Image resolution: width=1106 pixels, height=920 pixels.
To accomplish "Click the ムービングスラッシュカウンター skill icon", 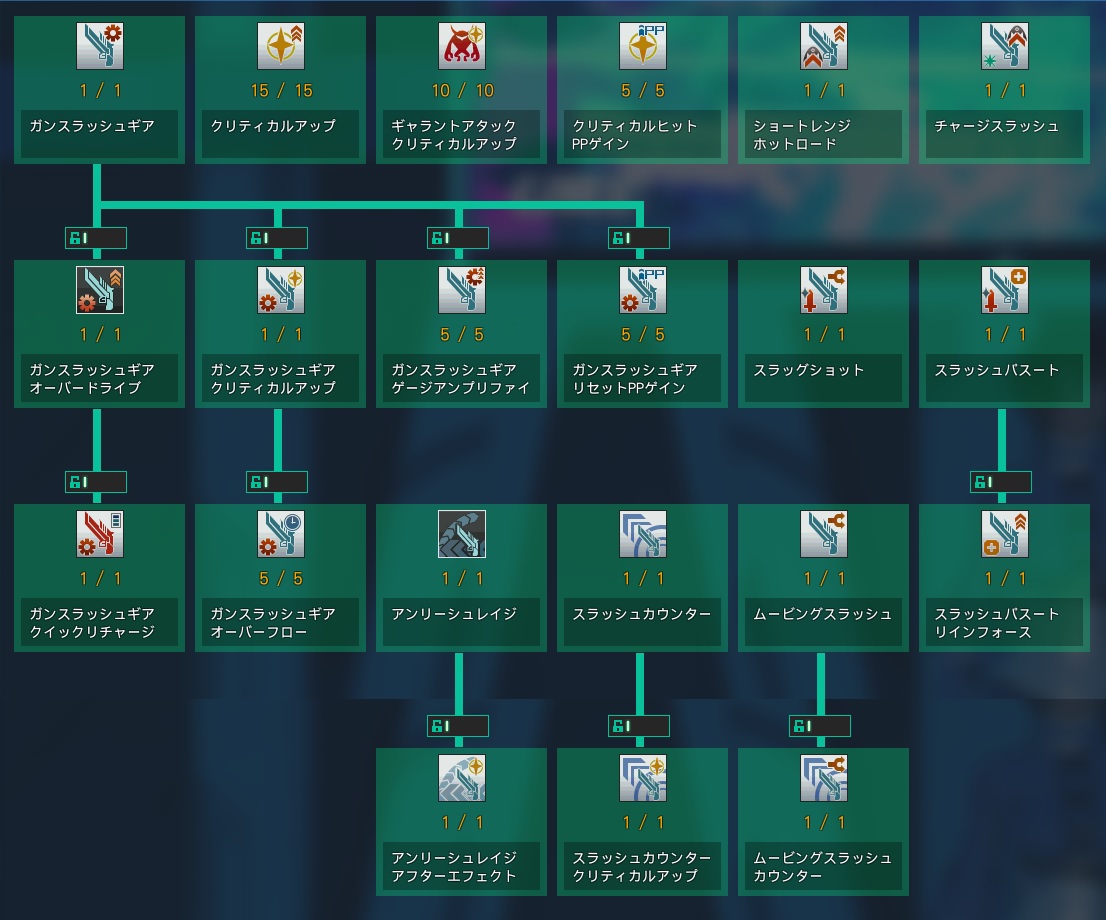I will (824, 778).
